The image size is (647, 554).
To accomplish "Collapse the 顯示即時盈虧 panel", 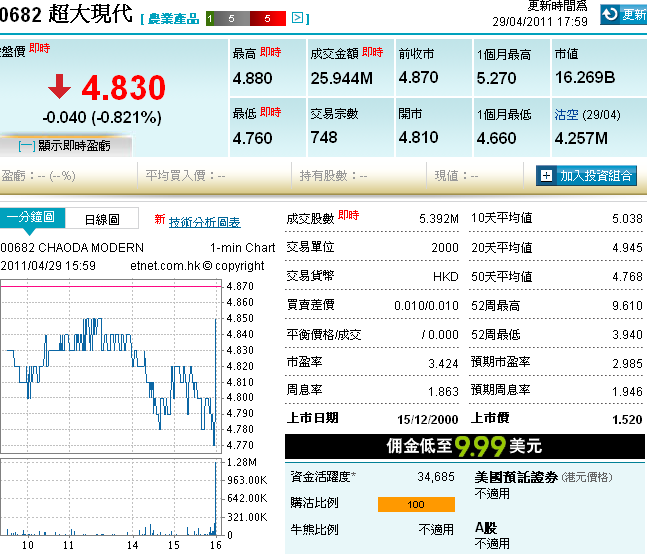I will click(66, 146).
